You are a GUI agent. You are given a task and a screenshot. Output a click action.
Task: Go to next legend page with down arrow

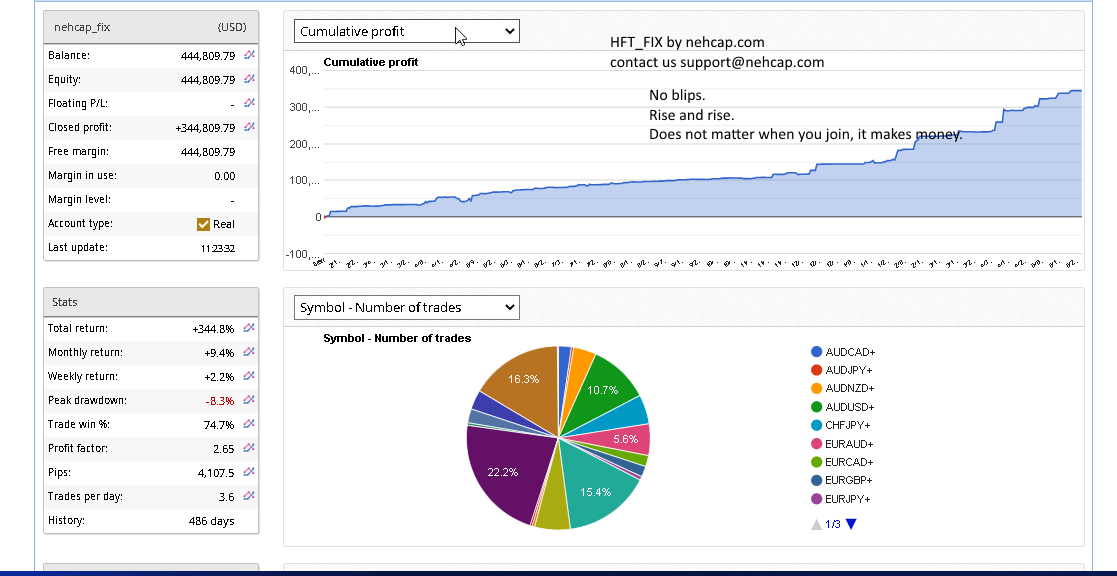point(851,524)
